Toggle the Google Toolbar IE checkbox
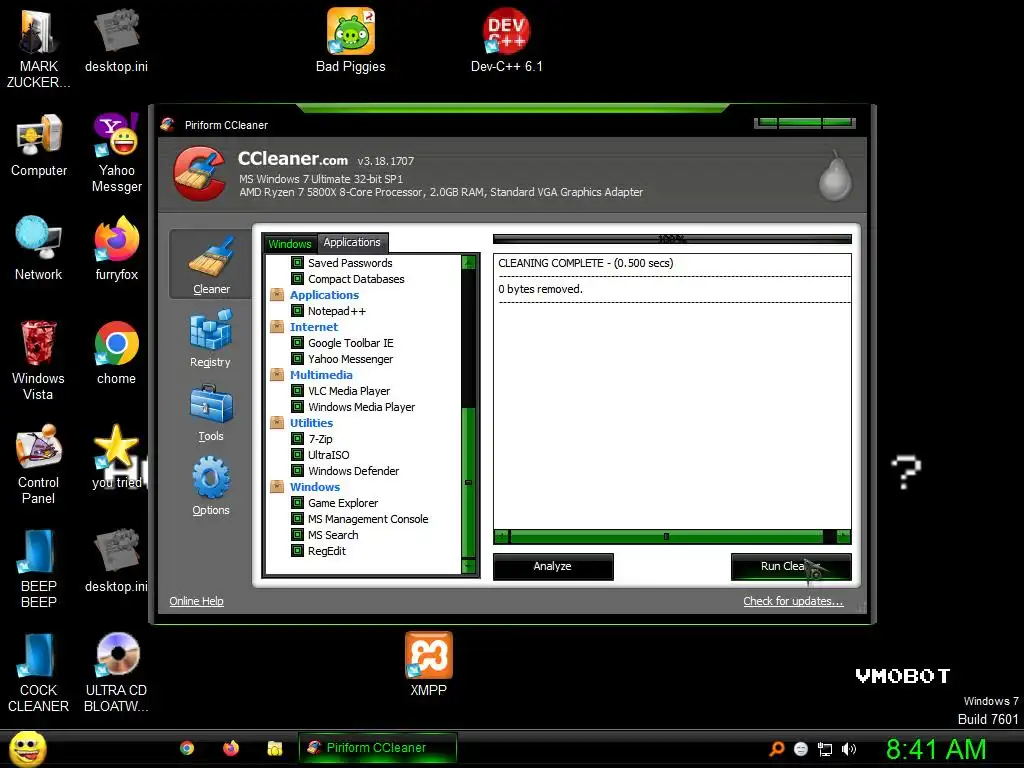 297,343
